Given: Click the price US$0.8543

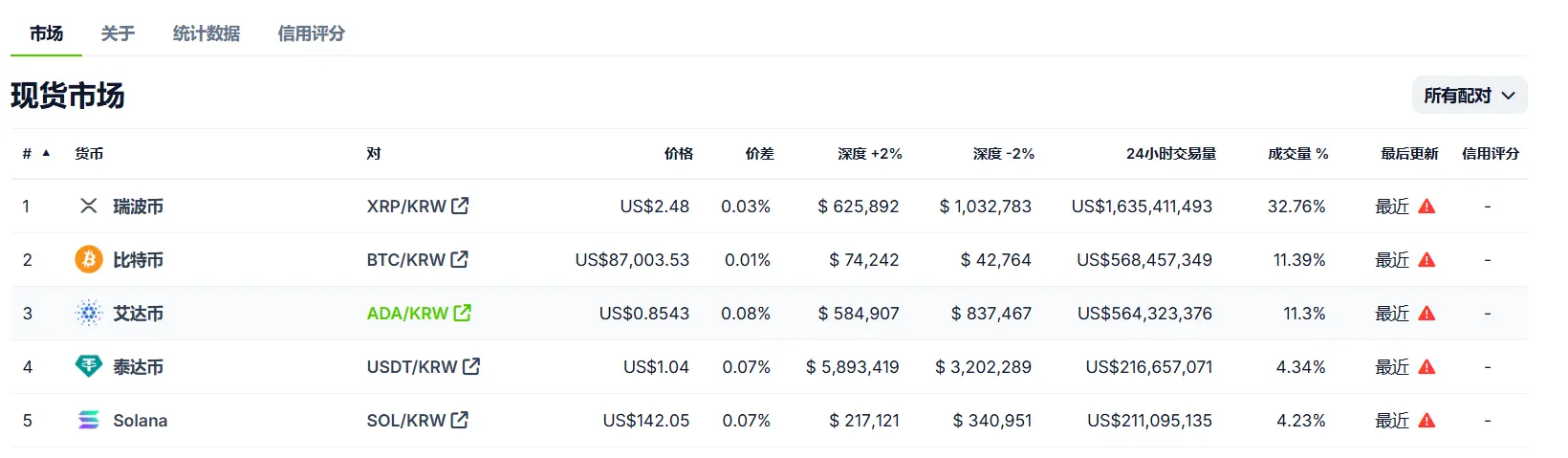Looking at the screenshot, I should click(644, 313).
